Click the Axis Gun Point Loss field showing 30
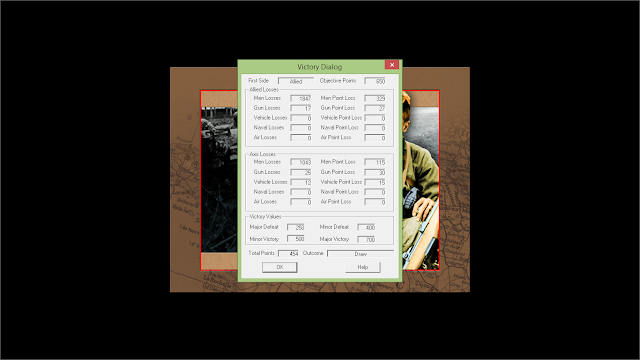640x360 pixels. tap(375, 172)
